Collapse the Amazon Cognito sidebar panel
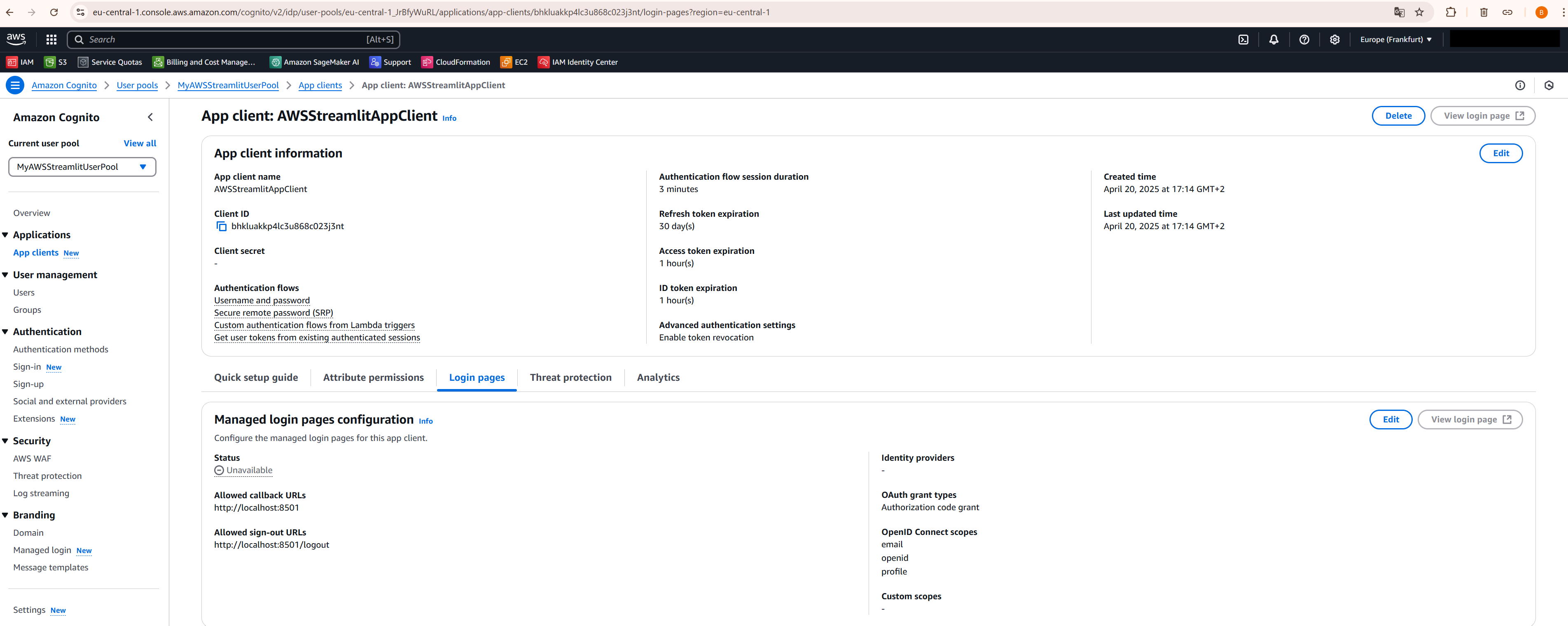This screenshot has width=1568, height=626. pyautogui.click(x=150, y=117)
